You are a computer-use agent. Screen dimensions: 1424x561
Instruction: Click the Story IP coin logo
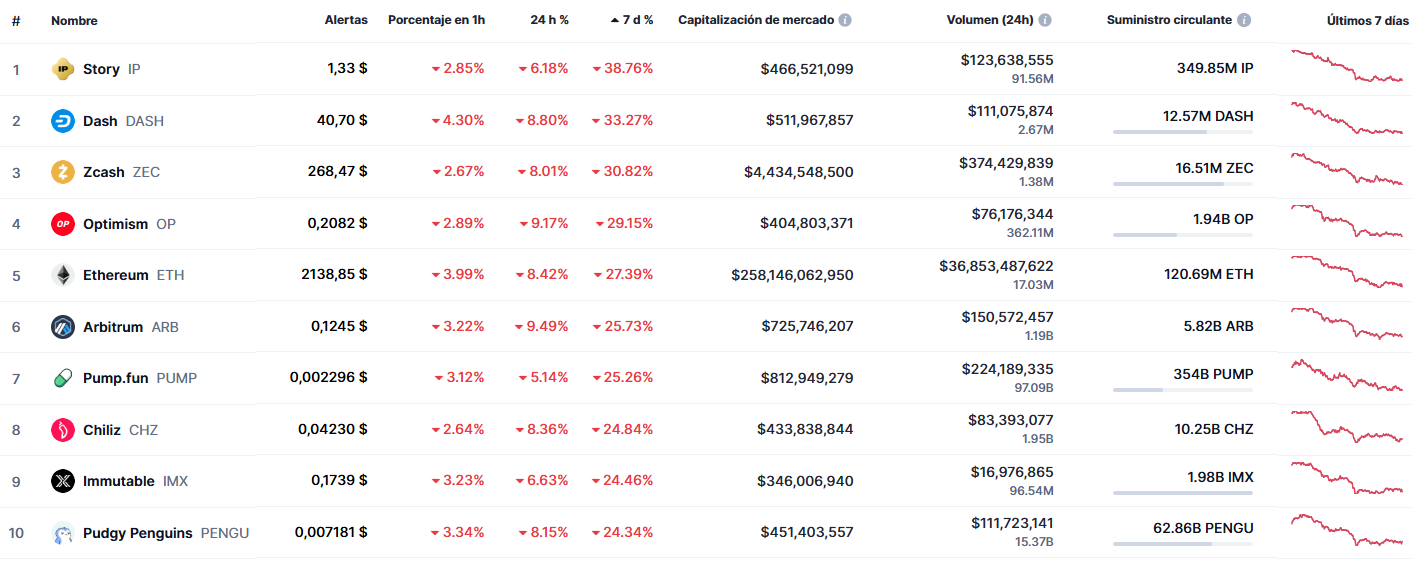pyautogui.click(x=63, y=69)
